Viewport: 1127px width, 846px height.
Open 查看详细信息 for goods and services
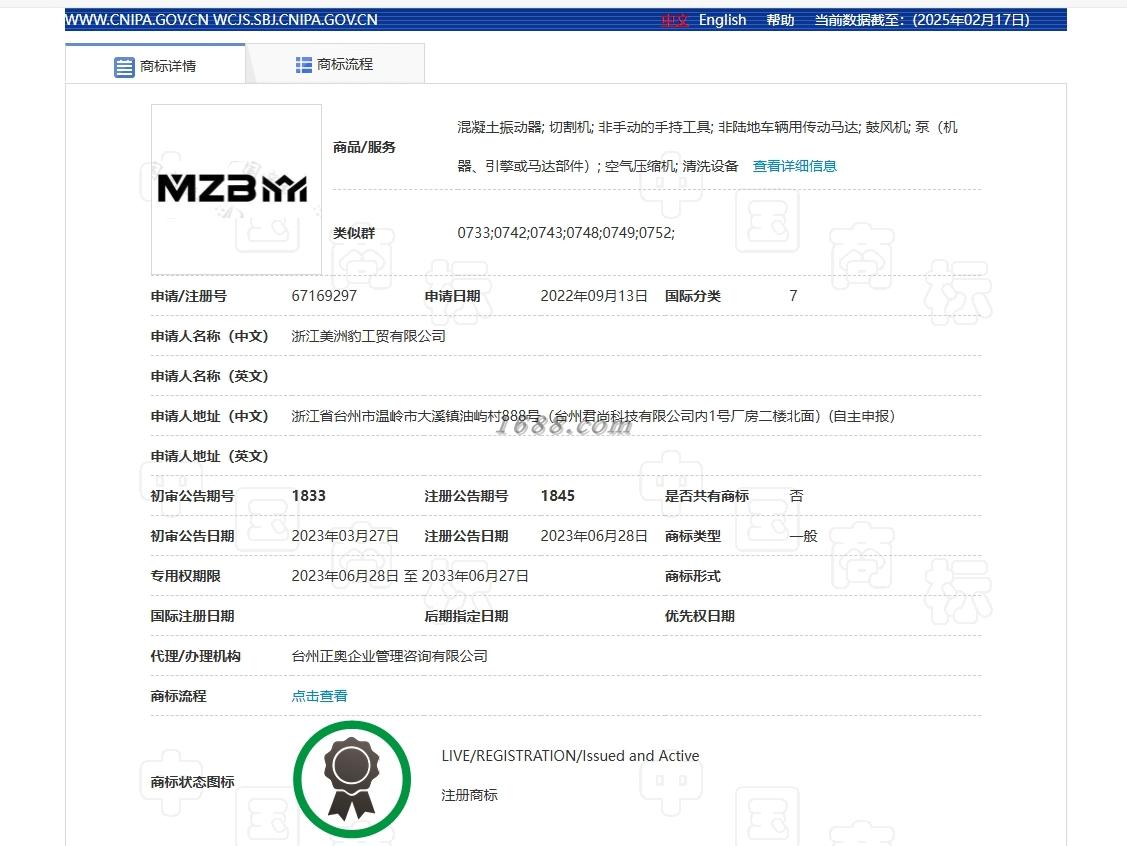pos(794,166)
